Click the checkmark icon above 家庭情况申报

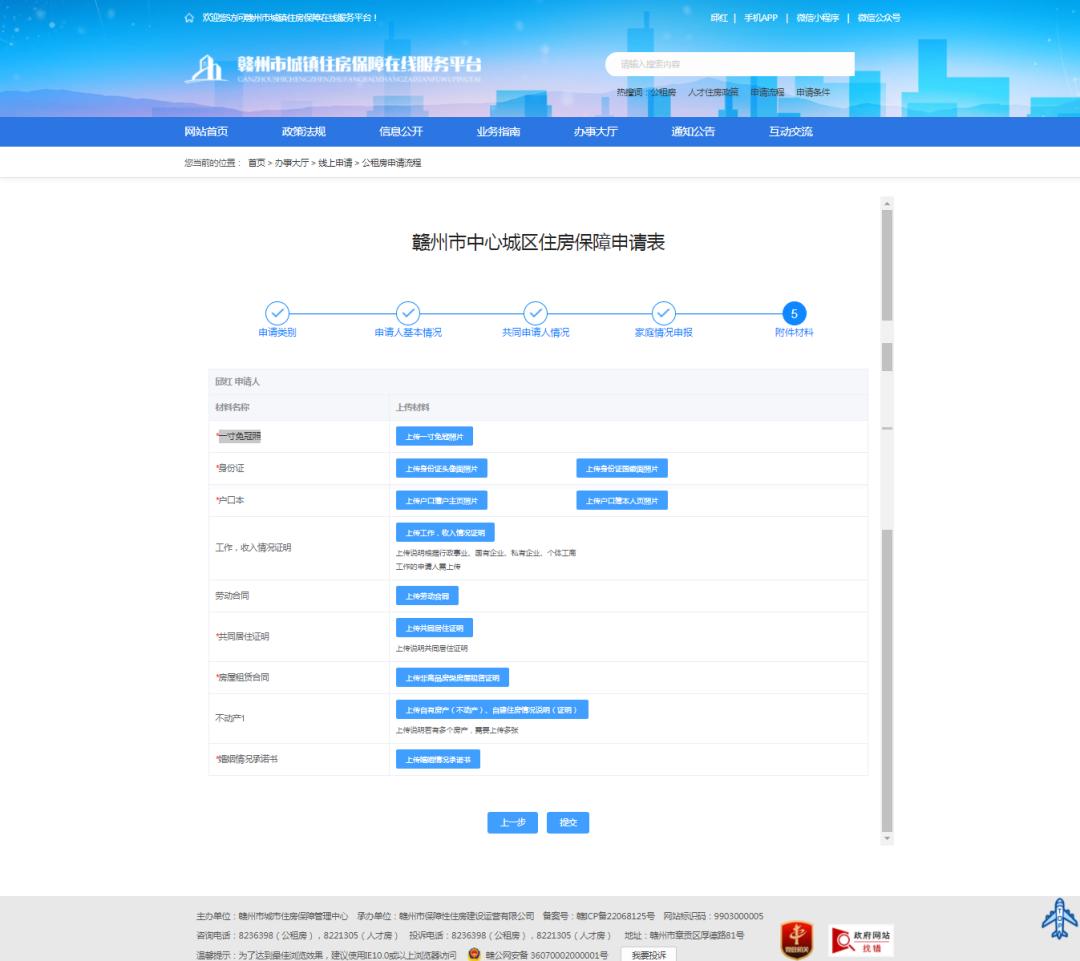664,313
